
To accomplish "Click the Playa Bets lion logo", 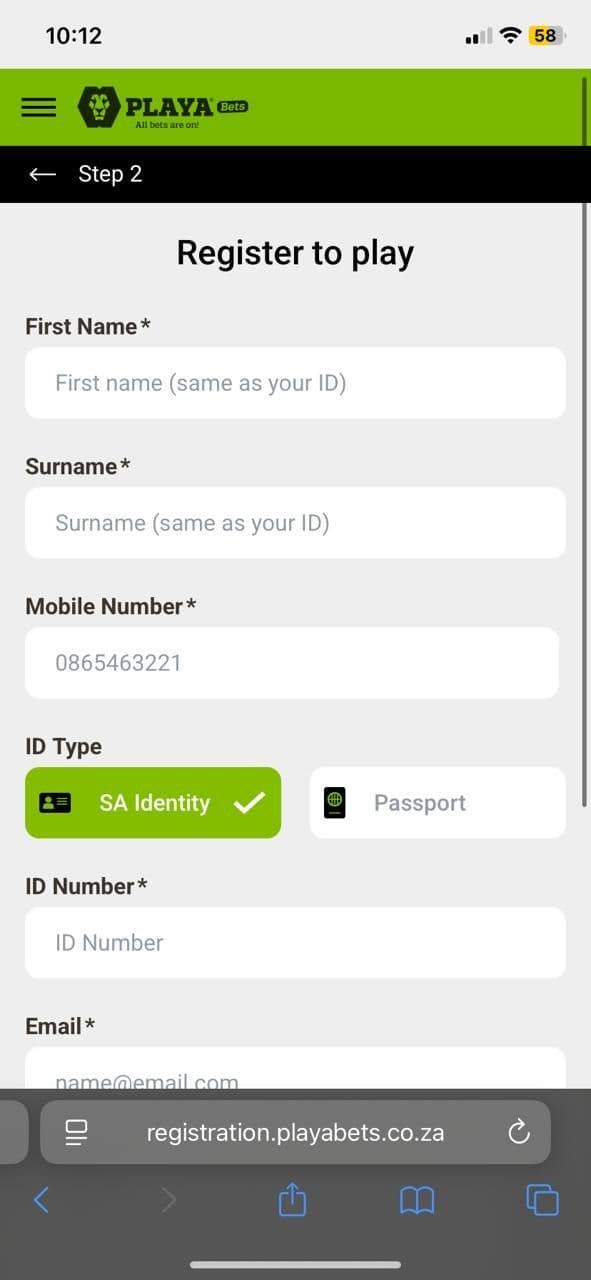I will [x=98, y=106].
